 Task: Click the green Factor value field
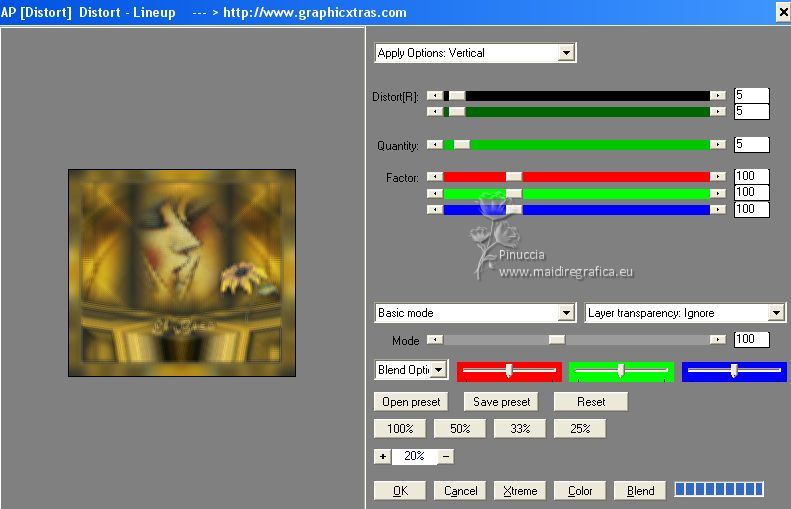click(751, 193)
